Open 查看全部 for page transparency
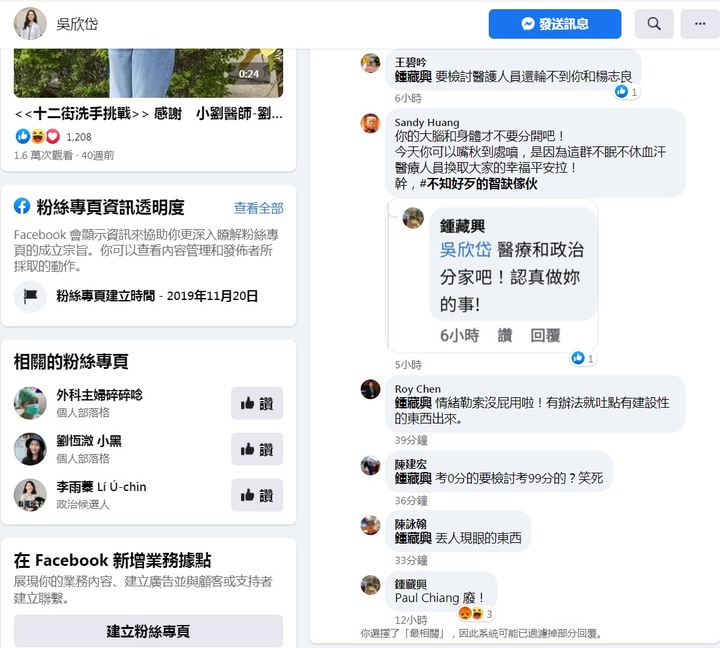The image size is (720, 648). tap(259, 208)
